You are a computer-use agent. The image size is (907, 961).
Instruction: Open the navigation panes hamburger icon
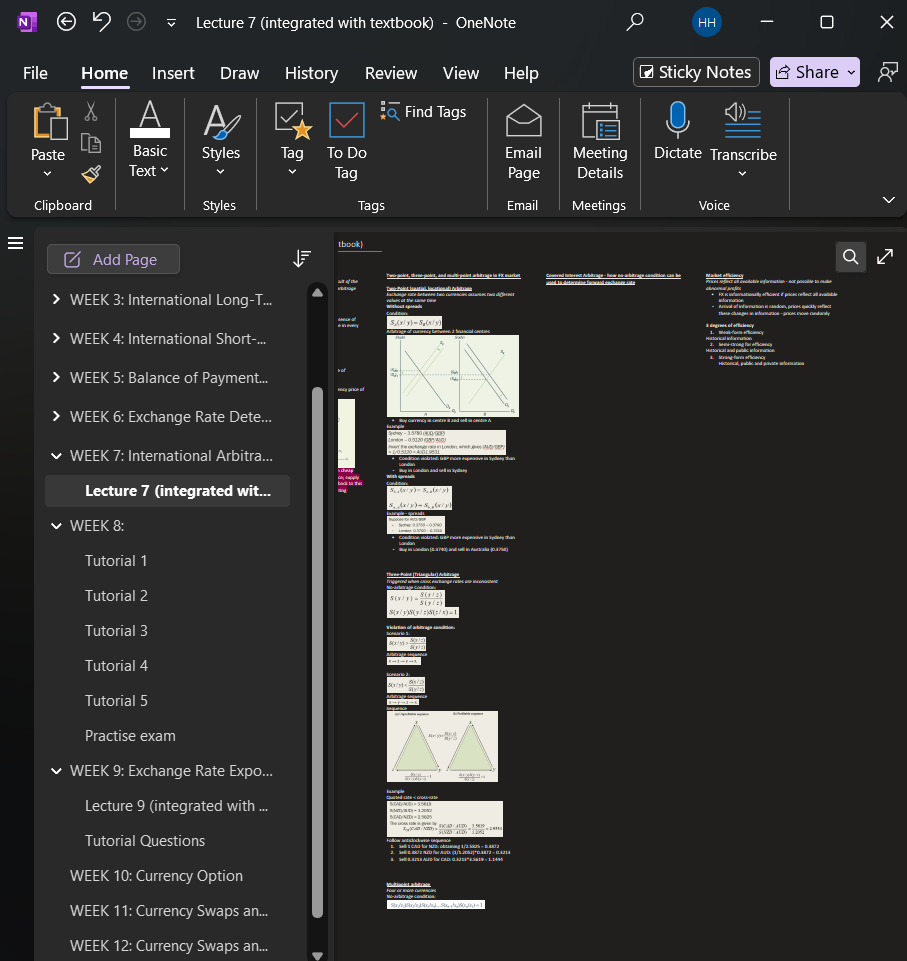click(x=15, y=242)
